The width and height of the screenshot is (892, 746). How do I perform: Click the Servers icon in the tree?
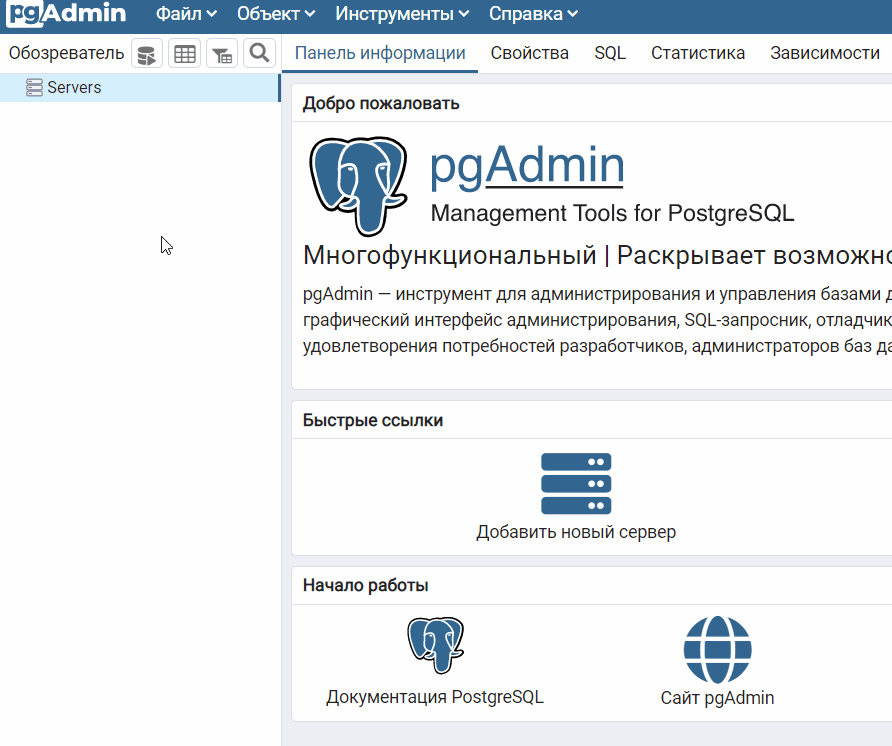click(34, 88)
